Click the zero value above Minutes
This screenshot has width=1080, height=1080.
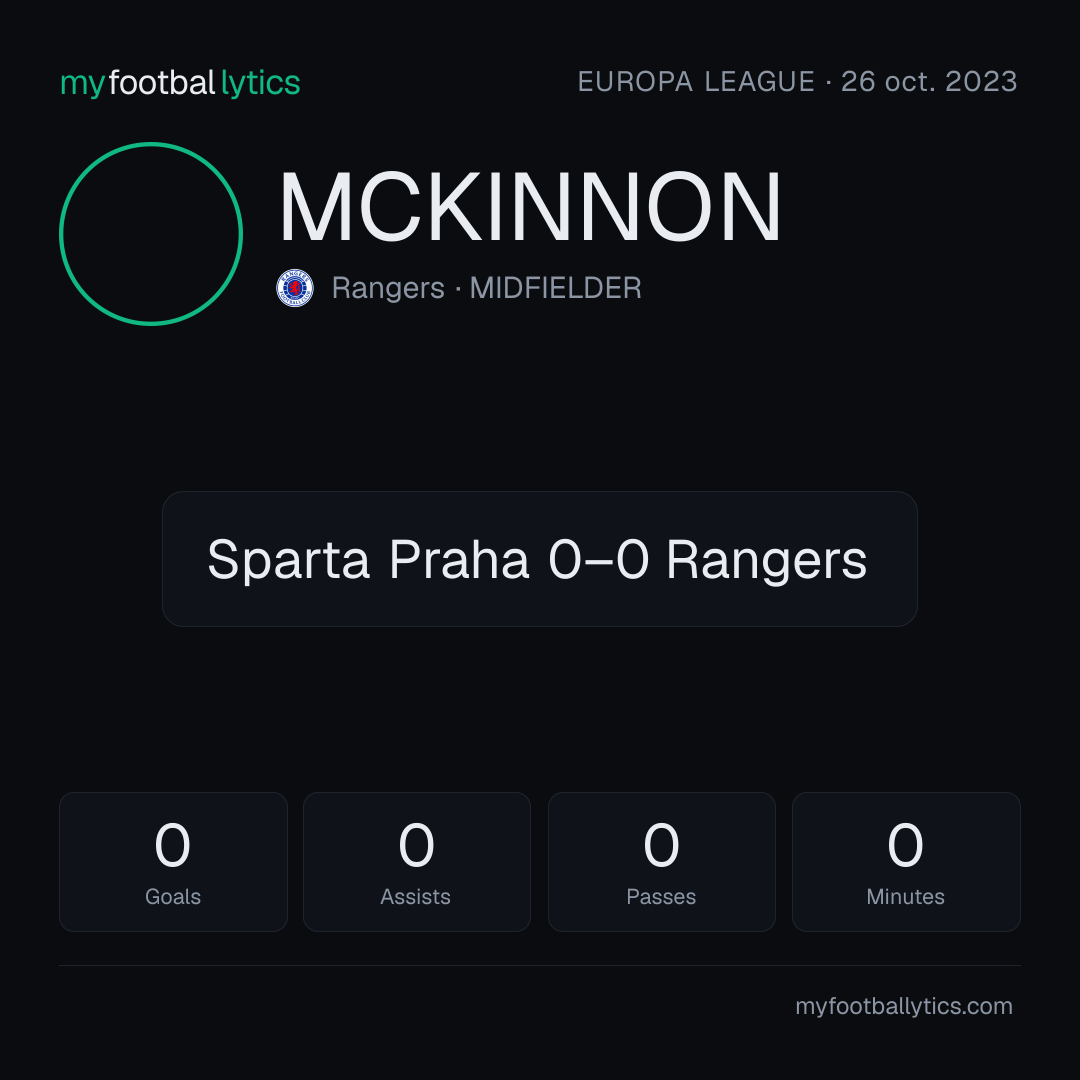click(x=905, y=844)
